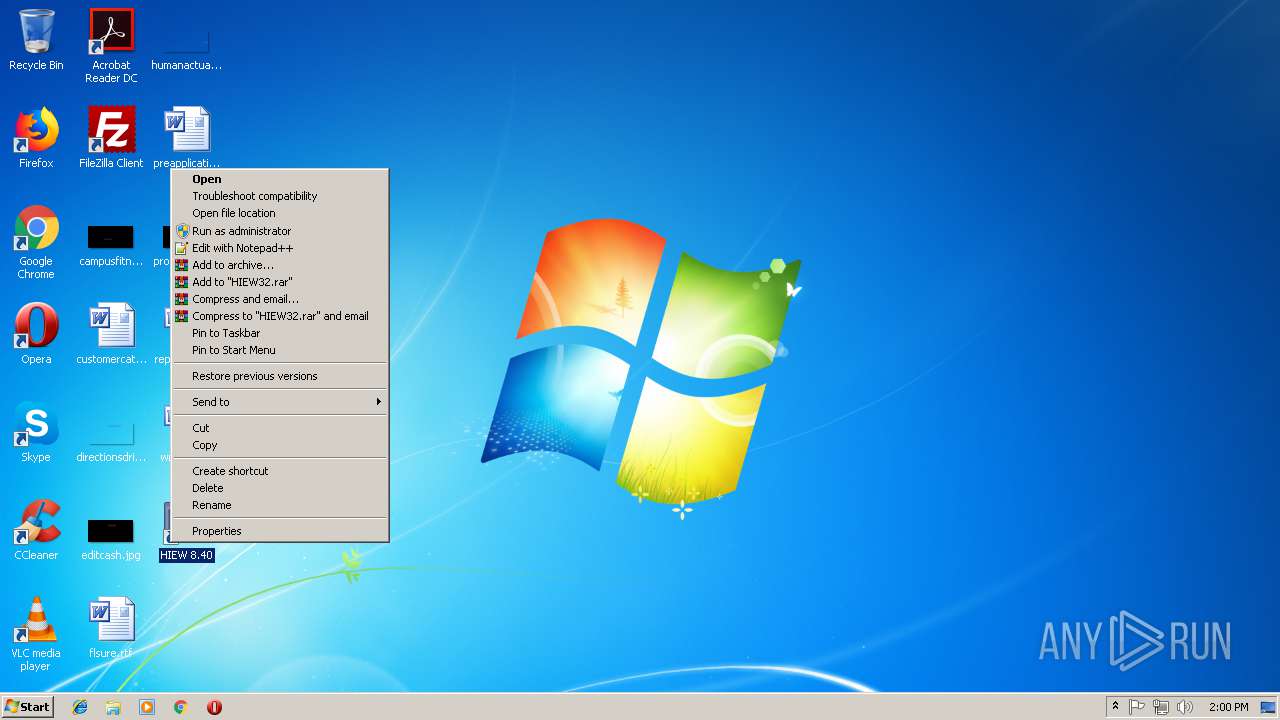Select the preapplicati... Word document icon
The image size is (1280, 720).
point(187,138)
